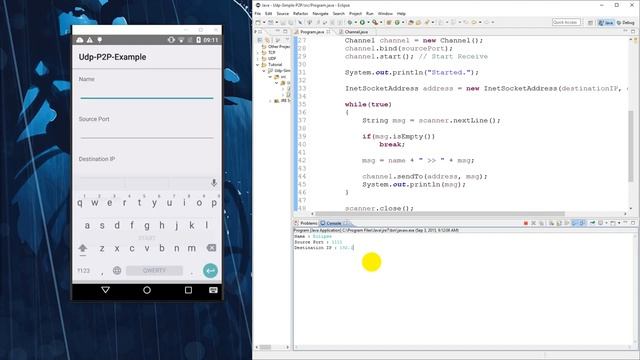Click the New Java Class icon
Image resolution: width=640 pixels, height=360 pixels.
398,22
